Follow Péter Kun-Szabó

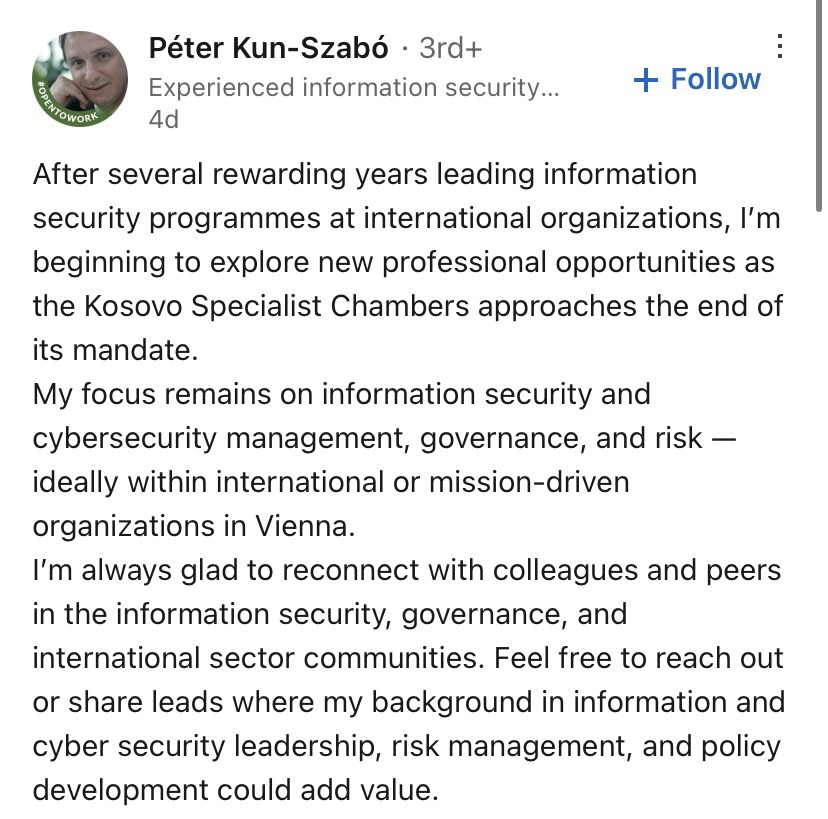click(x=714, y=79)
